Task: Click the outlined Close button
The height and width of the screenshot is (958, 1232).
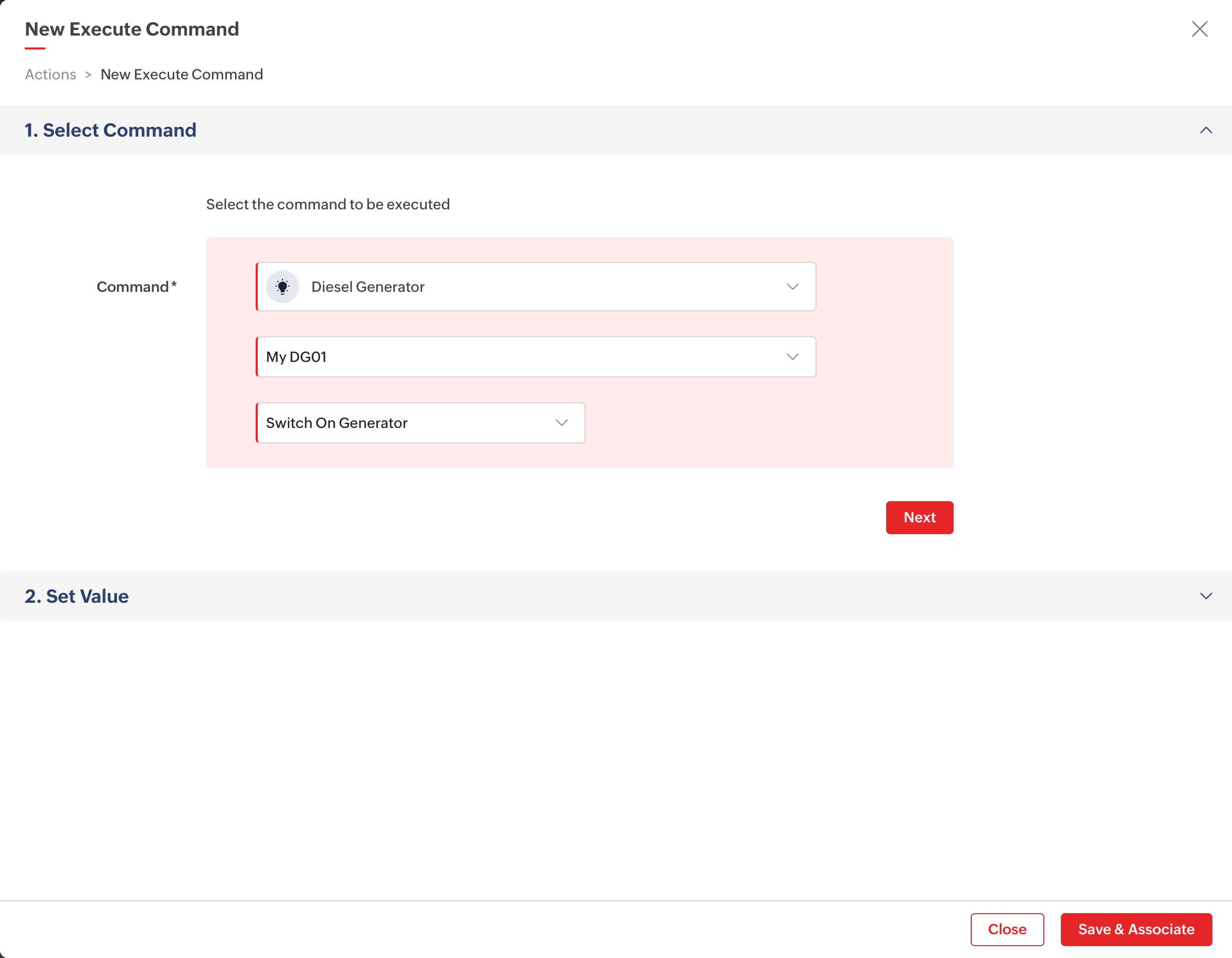Action: coord(1006,929)
